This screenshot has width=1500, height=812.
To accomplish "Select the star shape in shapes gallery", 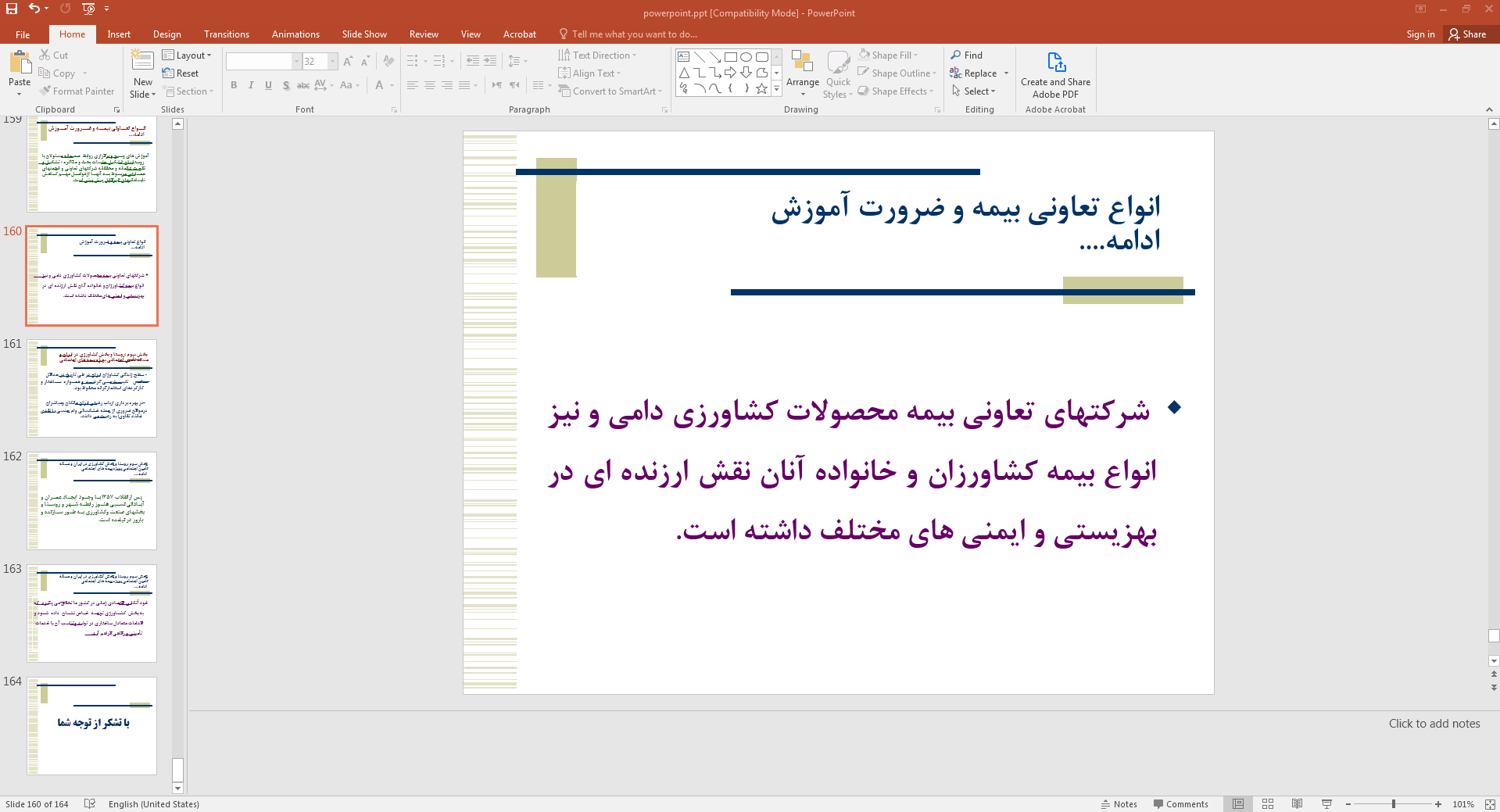I will 761,88.
